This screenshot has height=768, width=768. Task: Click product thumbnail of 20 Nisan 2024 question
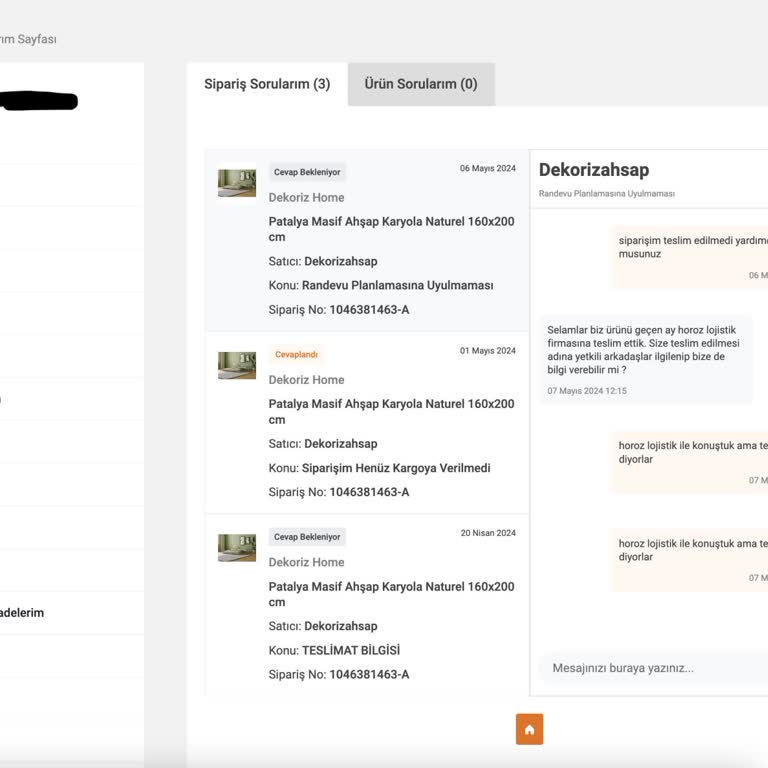[237, 548]
